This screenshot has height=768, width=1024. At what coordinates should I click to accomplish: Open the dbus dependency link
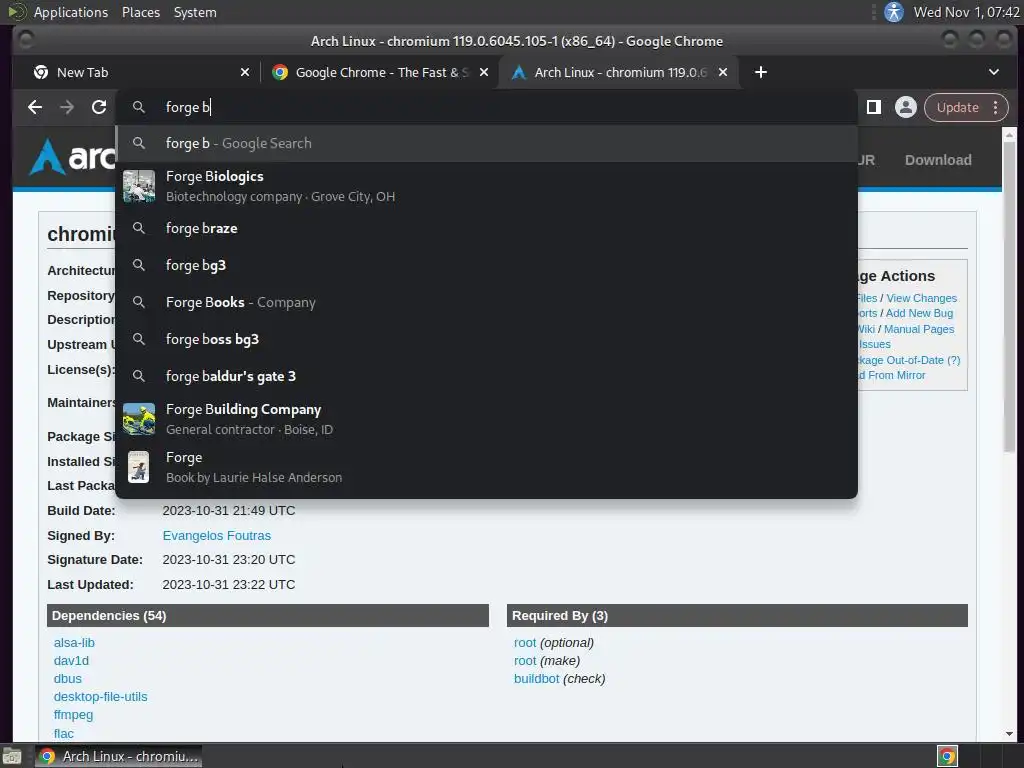(68, 679)
